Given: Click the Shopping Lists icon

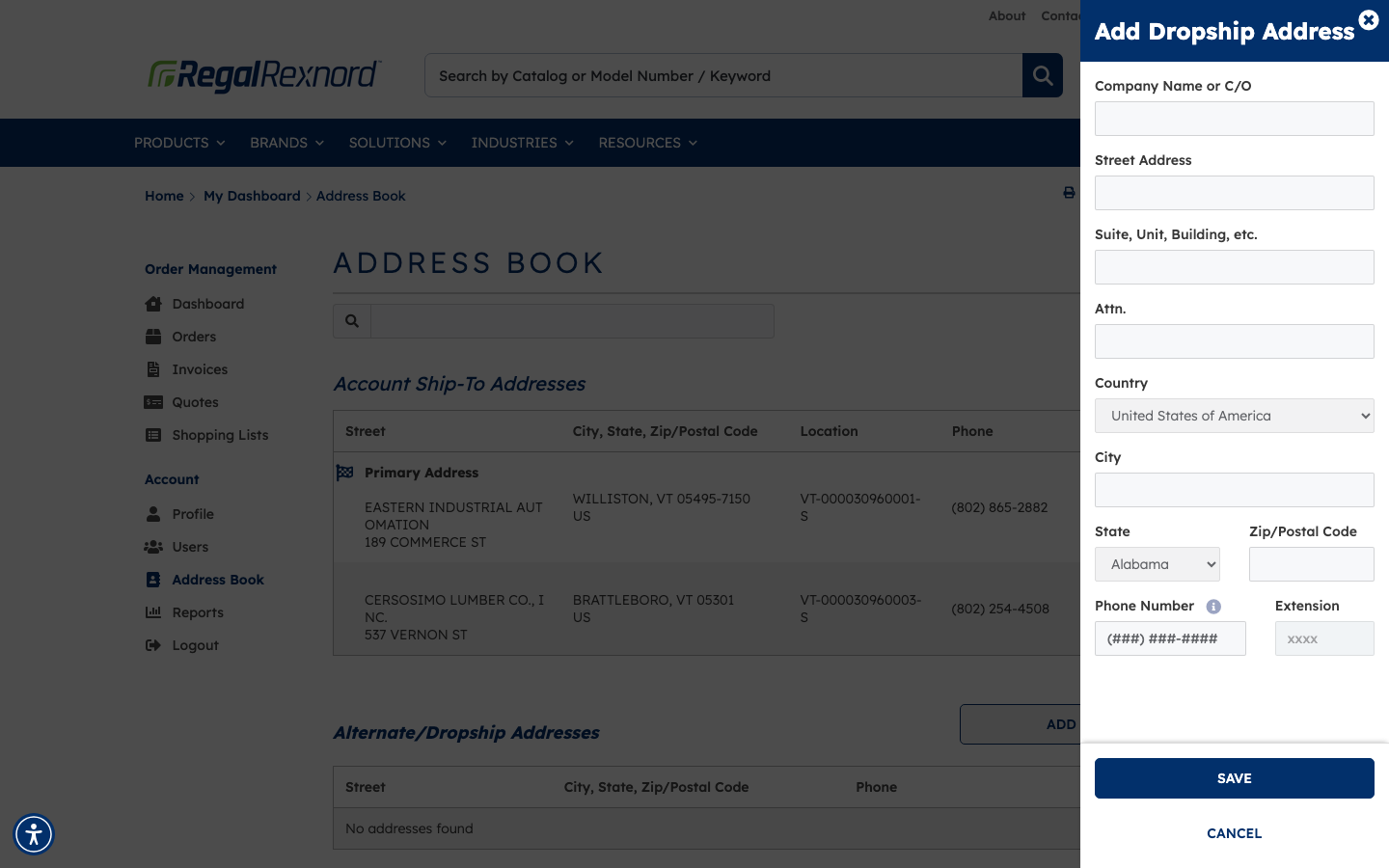Looking at the screenshot, I should tap(153, 435).
